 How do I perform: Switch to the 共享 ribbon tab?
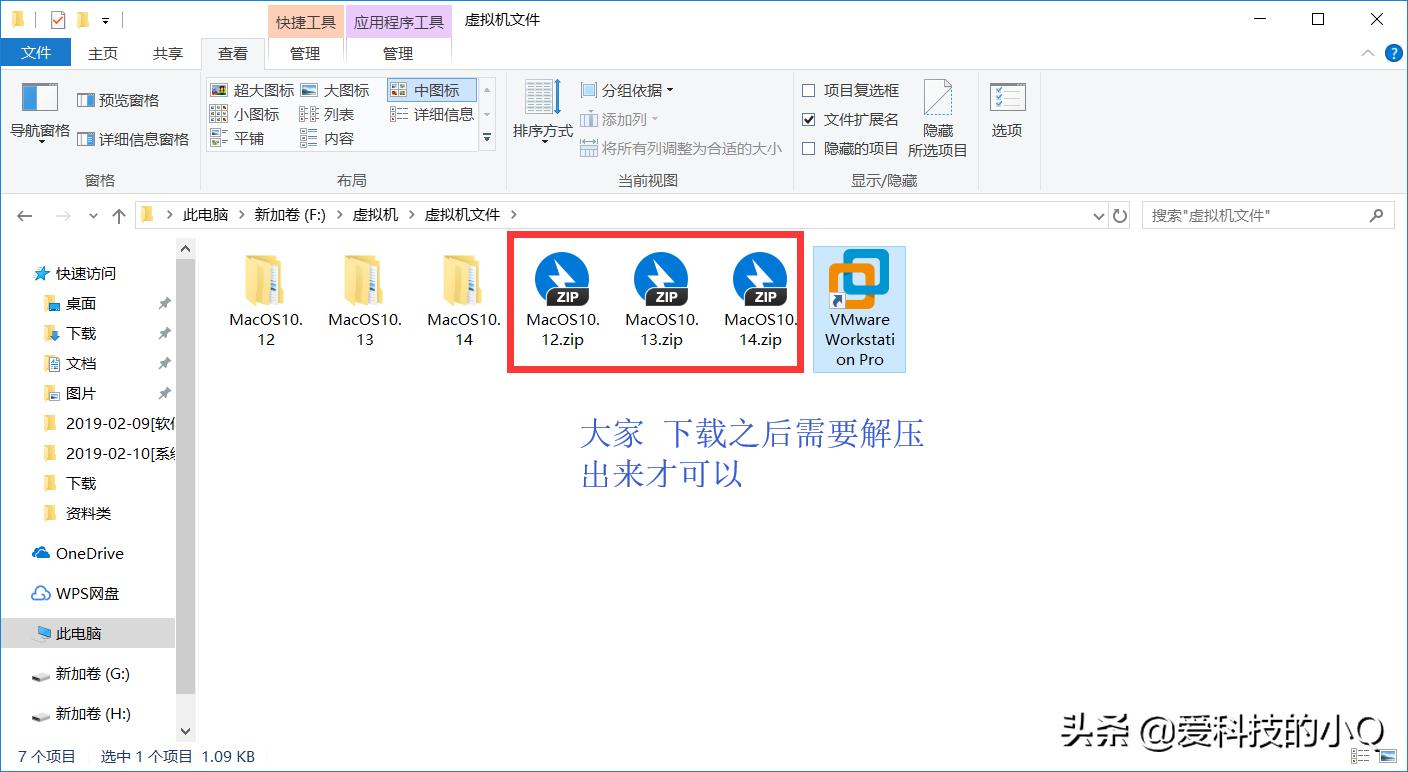point(167,53)
